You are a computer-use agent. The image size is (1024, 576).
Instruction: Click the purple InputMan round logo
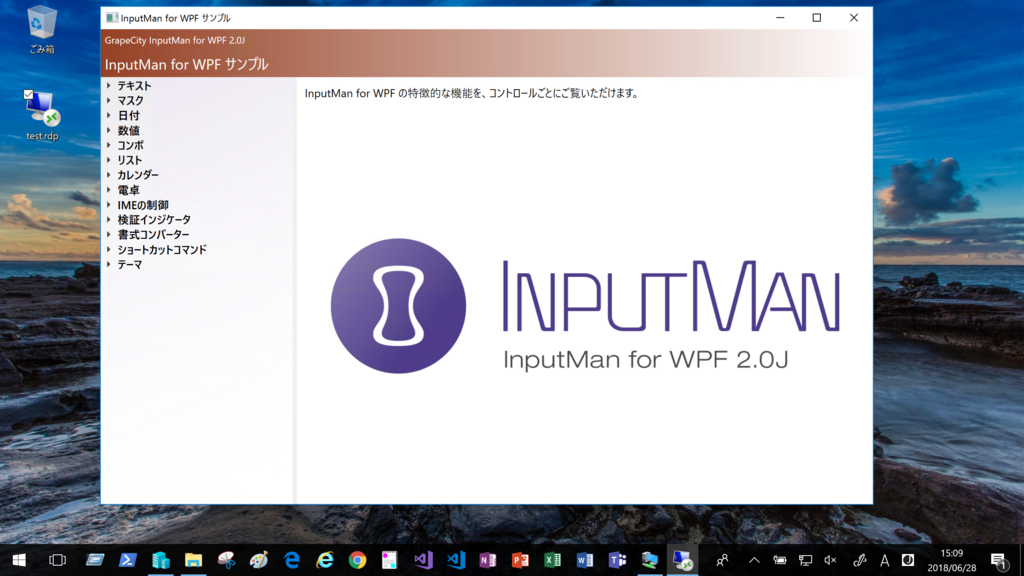coord(398,306)
